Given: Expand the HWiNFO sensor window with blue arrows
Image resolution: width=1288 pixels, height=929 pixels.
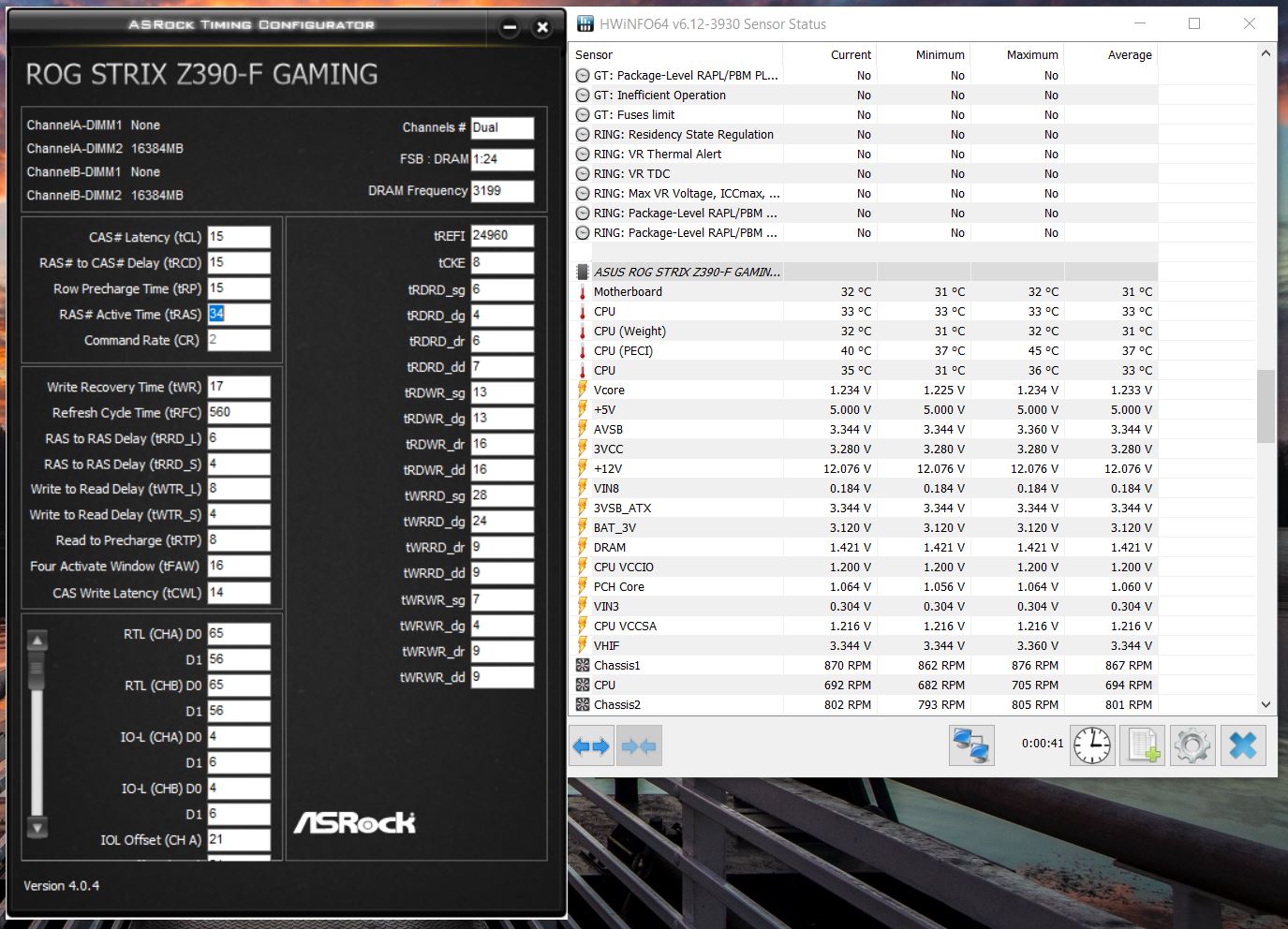Looking at the screenshot, I should point(591,746).
